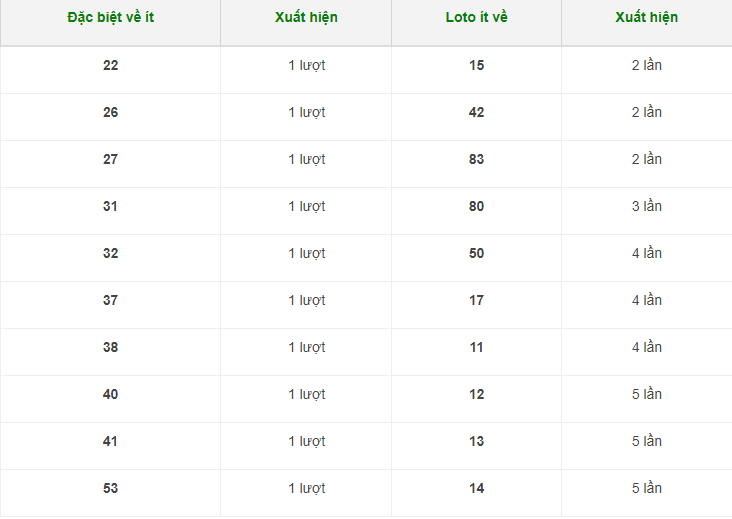Image resolution: width=732 pixels, height=519 pixels.
Task: Click "4 lần" in the row for 17
Action: pos(646,300)
